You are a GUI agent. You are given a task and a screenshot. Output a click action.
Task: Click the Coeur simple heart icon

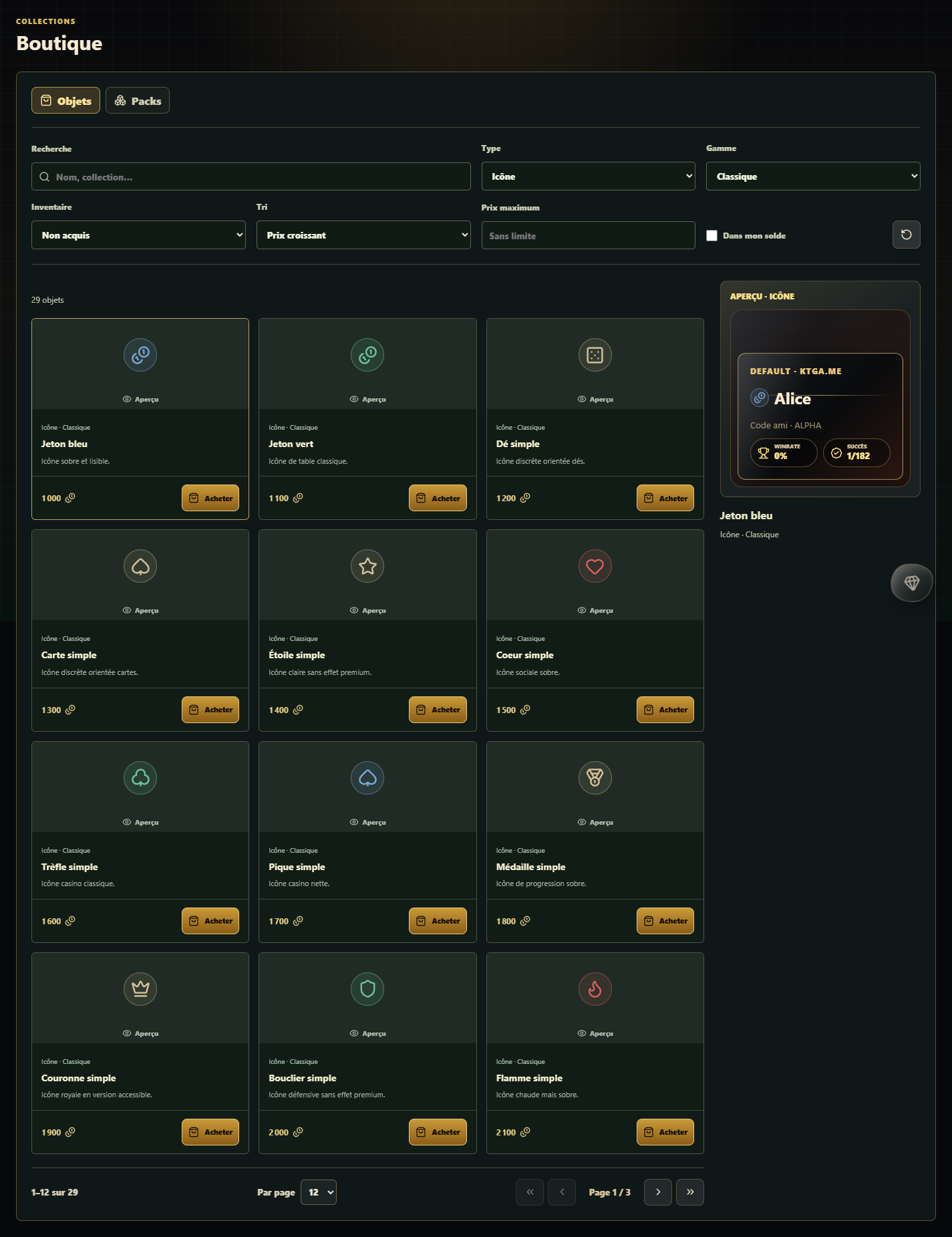click(x=595, y=566)
